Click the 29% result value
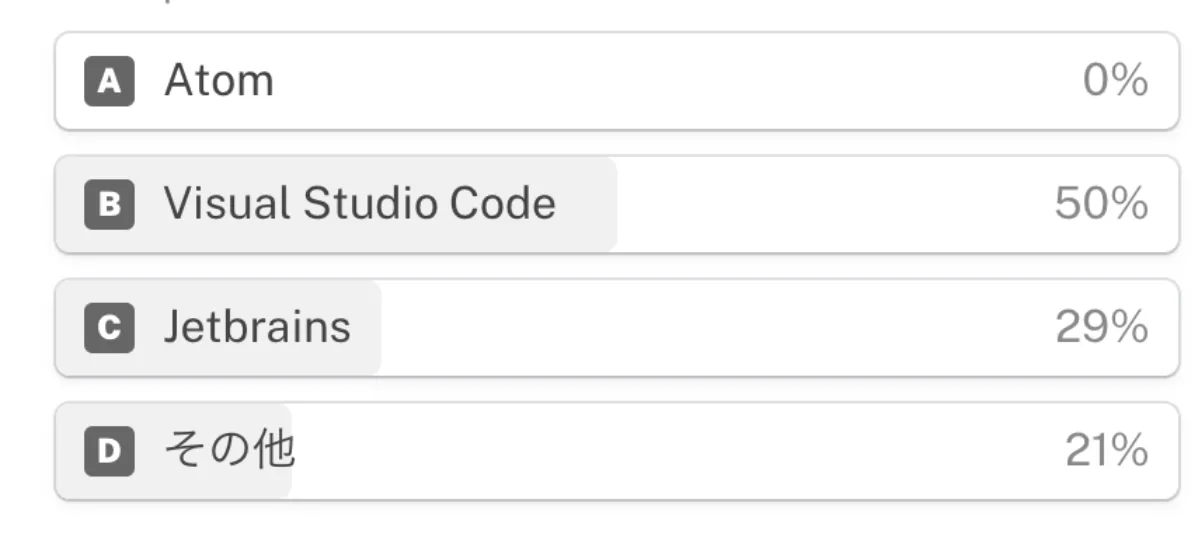This screenshot has height=558, width=1202. (x=1101, y=328)
